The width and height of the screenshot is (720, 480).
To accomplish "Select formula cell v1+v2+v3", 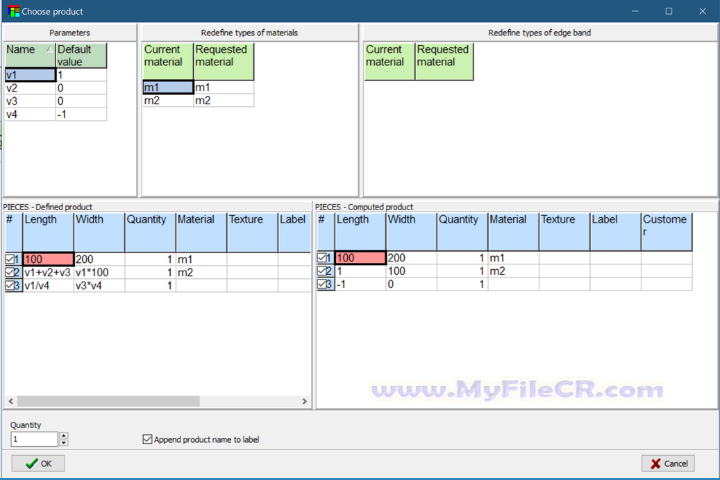I will tap(48, 272).
